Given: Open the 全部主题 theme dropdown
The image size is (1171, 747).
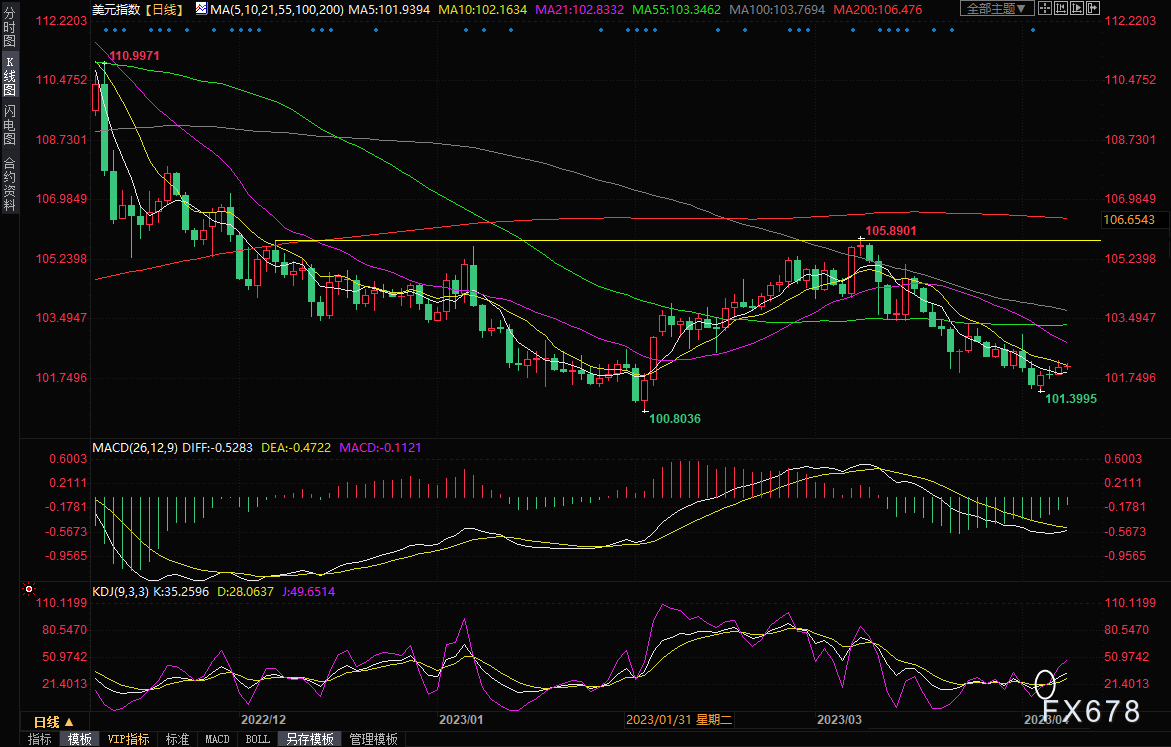Looking at the screenshot, I should pos(997,8).
